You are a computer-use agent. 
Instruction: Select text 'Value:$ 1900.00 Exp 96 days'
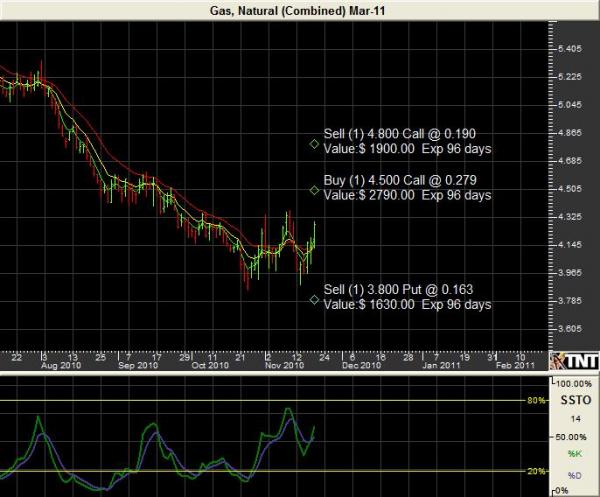(407, 149)
